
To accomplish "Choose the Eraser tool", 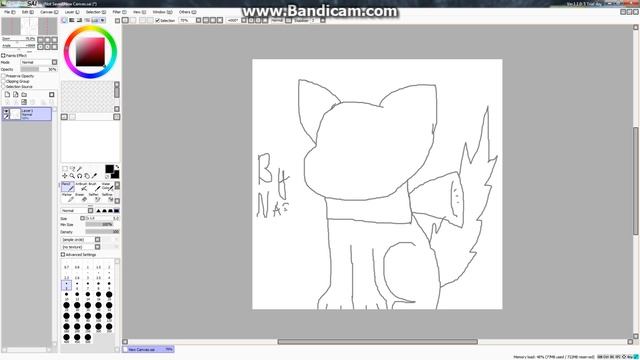I will pos(81,198).
